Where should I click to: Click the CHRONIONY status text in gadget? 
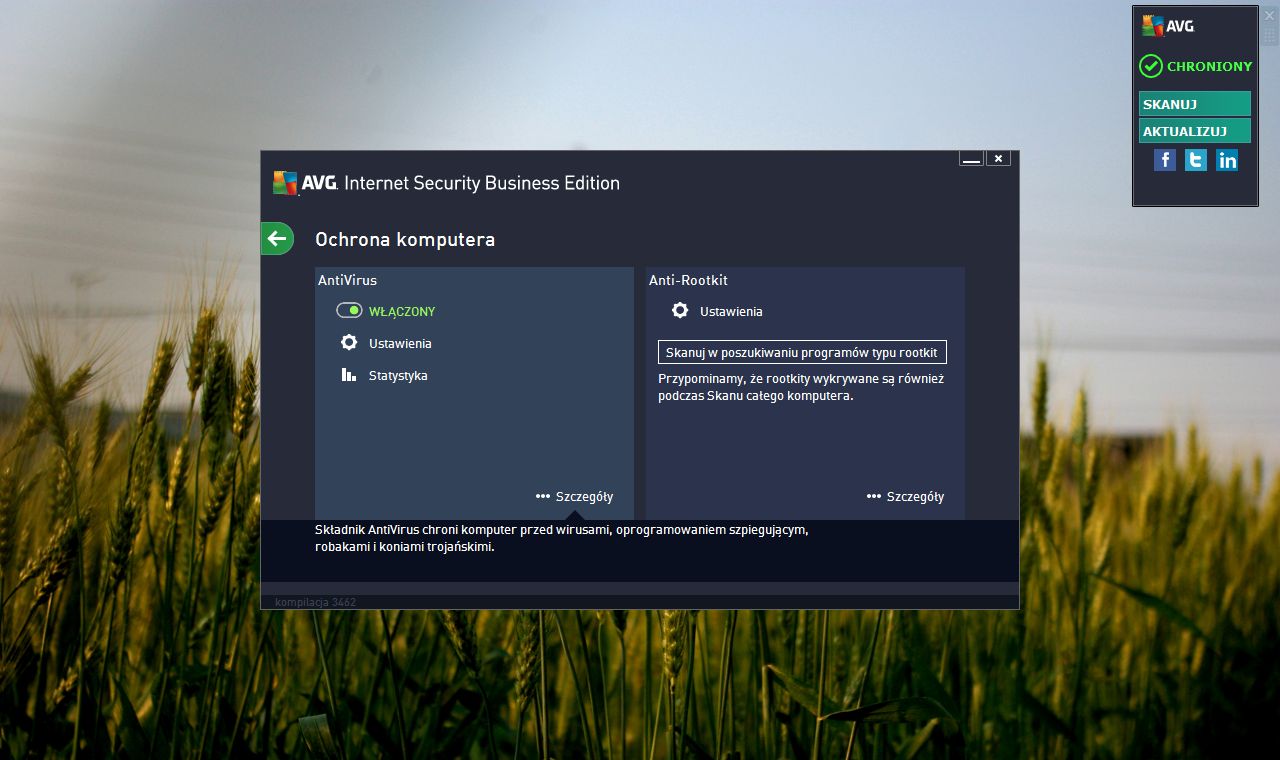tap(1209, 67)
